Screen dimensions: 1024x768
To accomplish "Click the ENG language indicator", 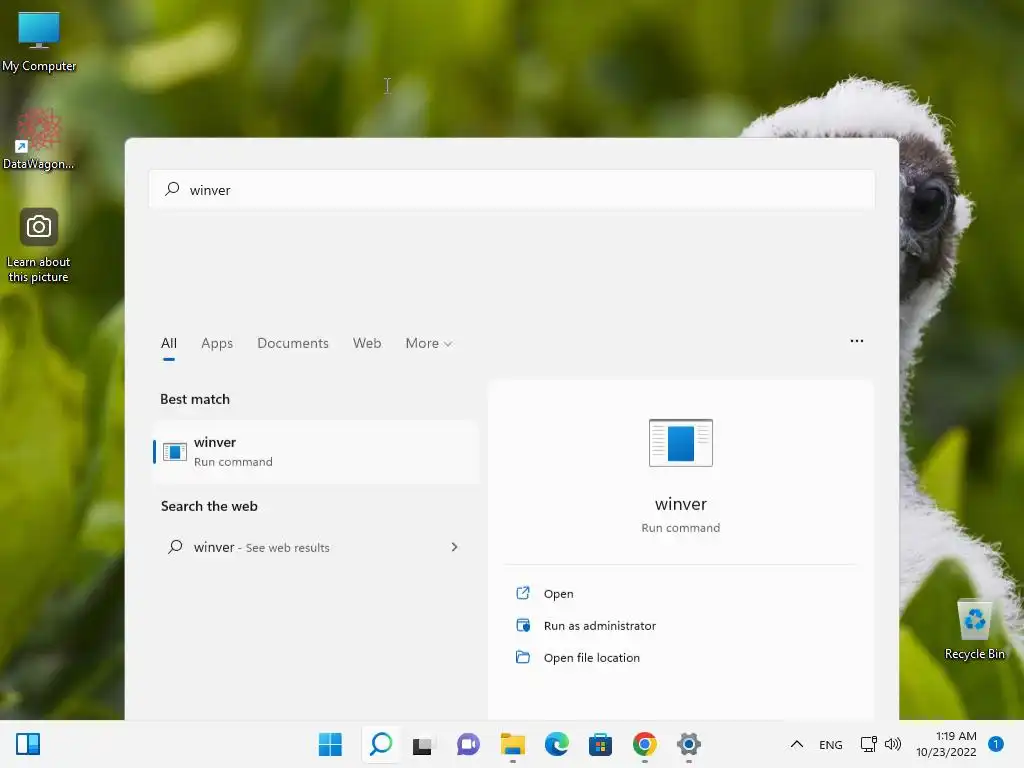I will [x=831, y=745].
